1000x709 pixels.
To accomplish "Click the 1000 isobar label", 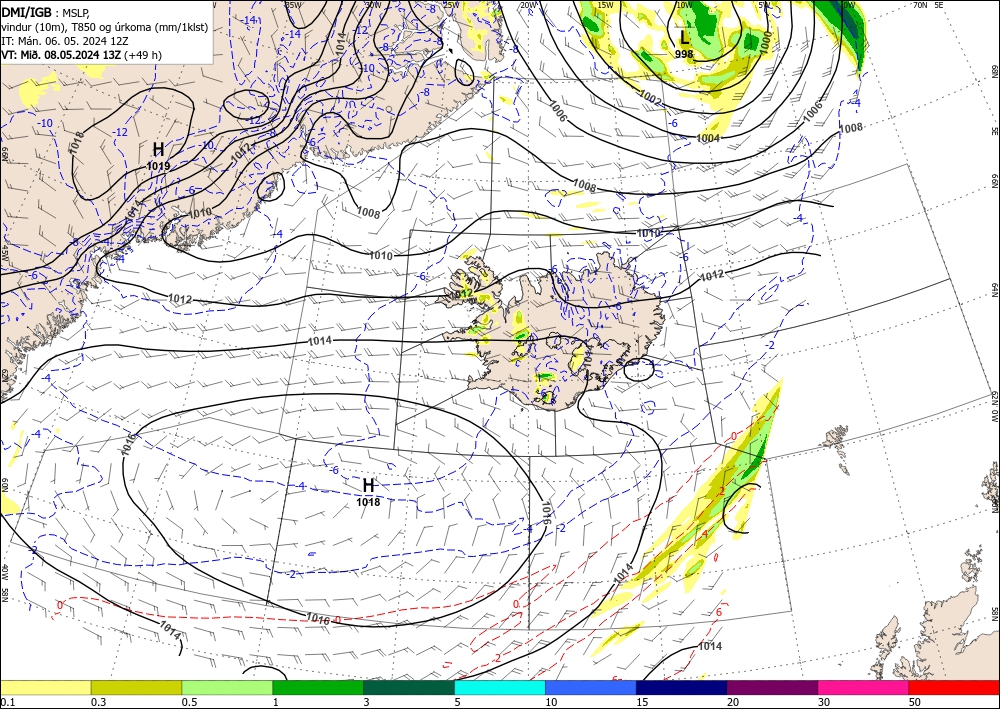I will [765, 43].
